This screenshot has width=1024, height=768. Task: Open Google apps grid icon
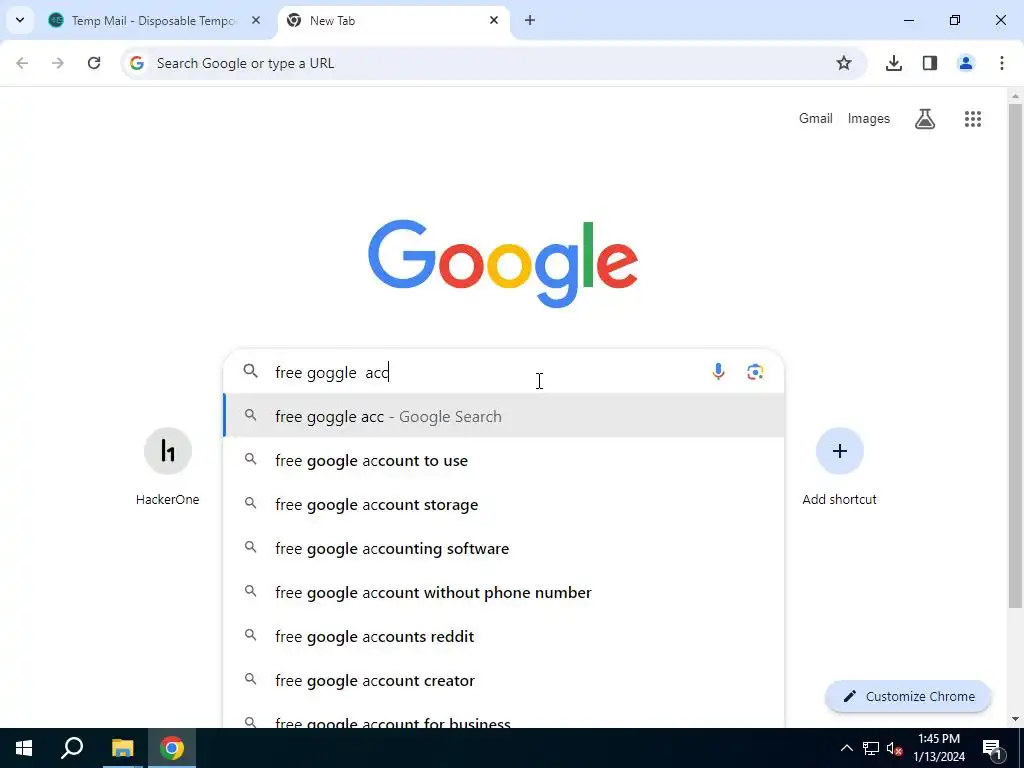(x=972, y=119)
